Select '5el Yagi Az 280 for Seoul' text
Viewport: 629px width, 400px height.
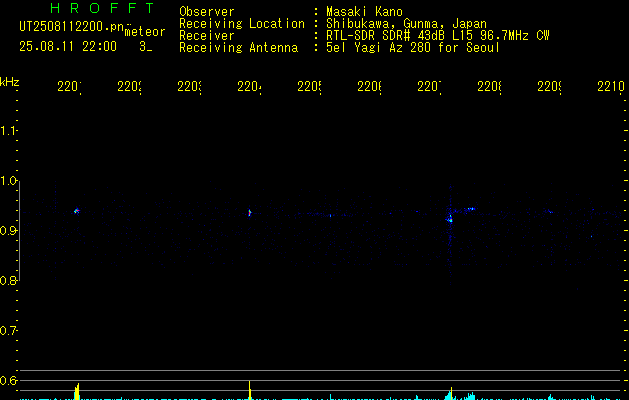413,48
